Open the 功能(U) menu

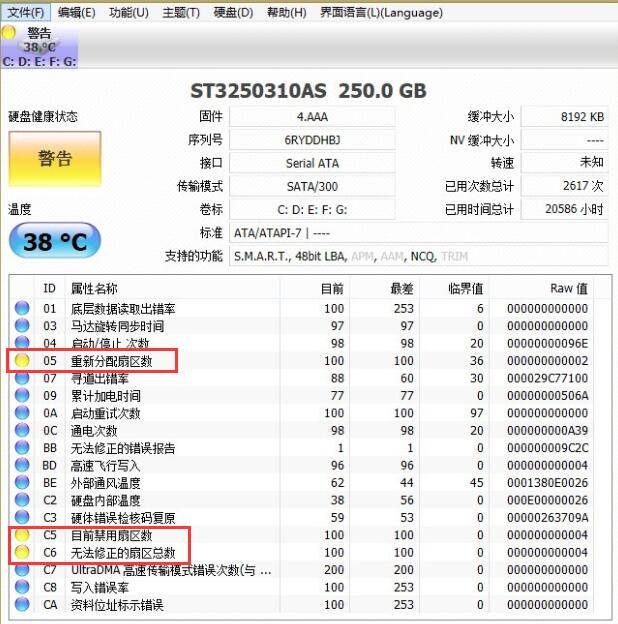coord(128,12)
